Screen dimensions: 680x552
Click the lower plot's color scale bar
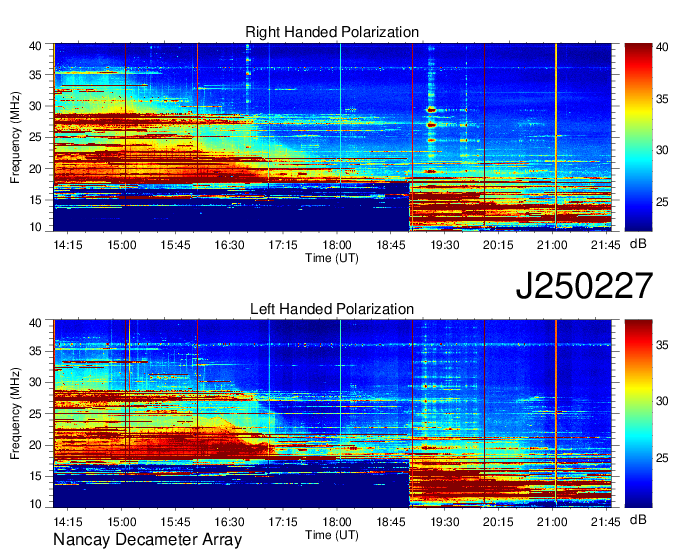638,414
